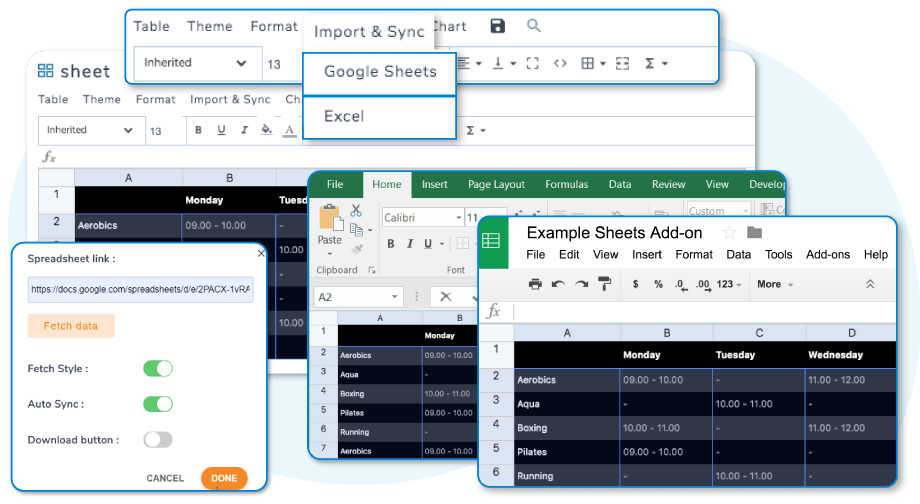
Task: Click the Underline icon in sheet window toolbar
Action: [x=221, y=130]
